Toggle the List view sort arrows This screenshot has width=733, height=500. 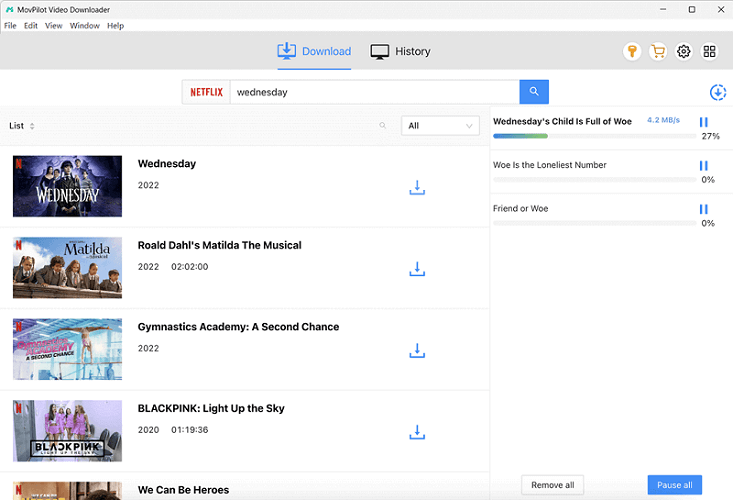[32, 126]
